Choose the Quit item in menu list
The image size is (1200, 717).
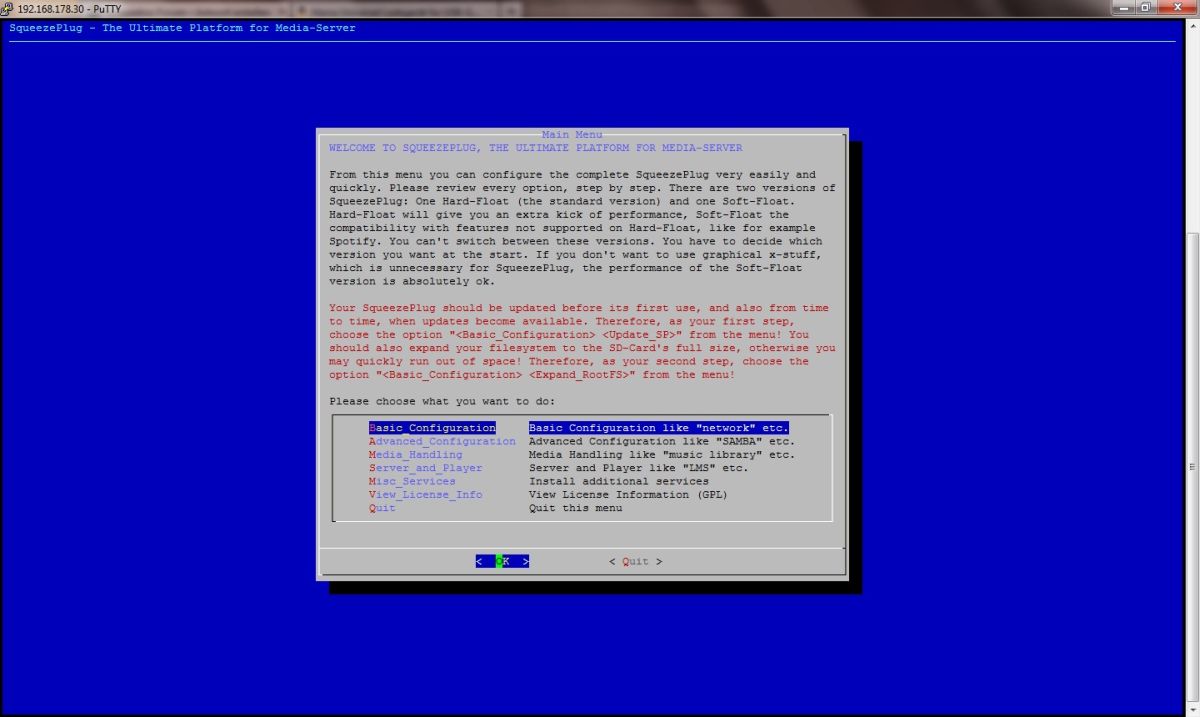382,508
